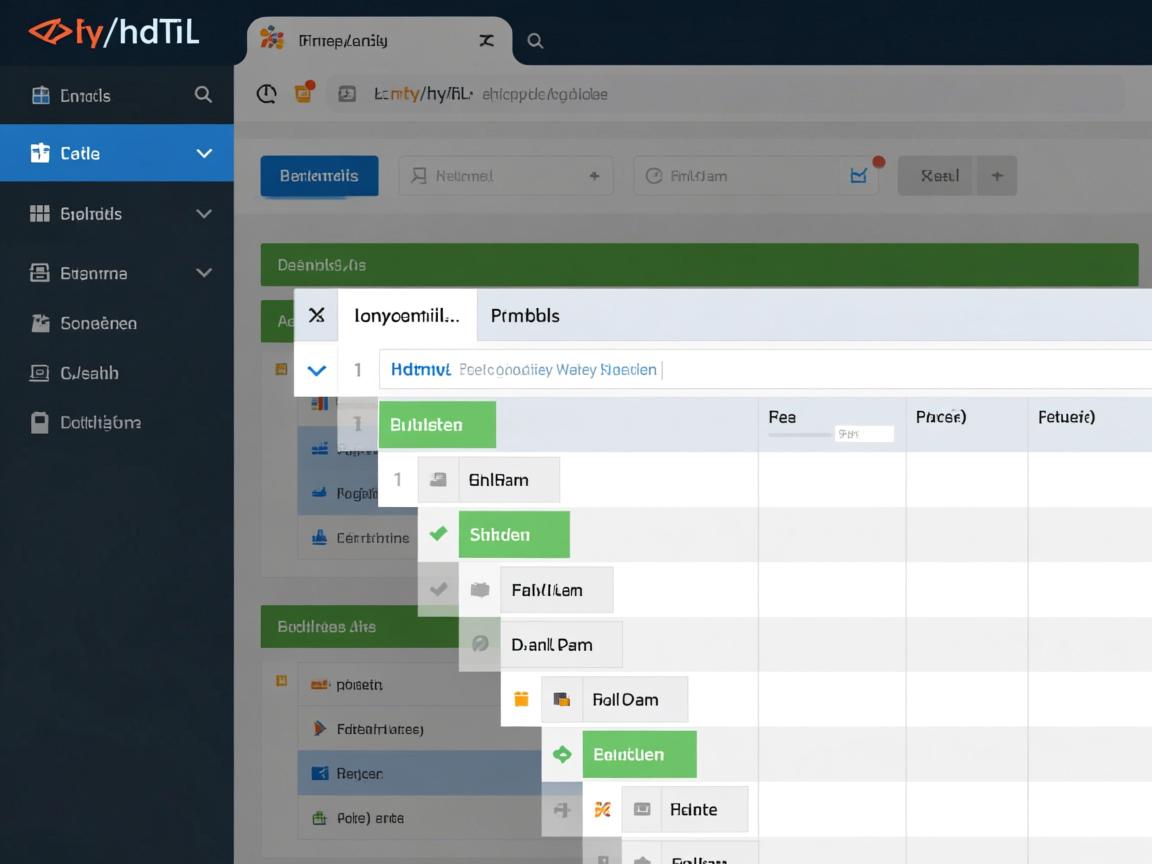Click the Sonoénen sidebar icon
Image resolution: width=1152 pixels, height=864 pixels.
pos(40,323)
